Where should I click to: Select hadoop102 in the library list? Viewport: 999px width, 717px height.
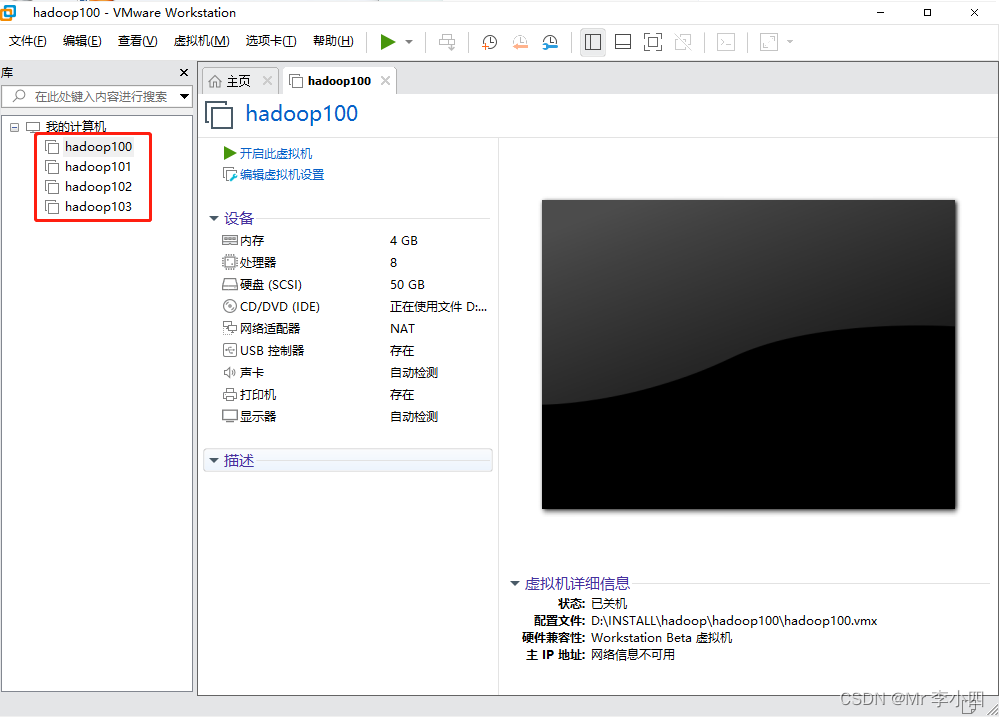pos(97,187)
